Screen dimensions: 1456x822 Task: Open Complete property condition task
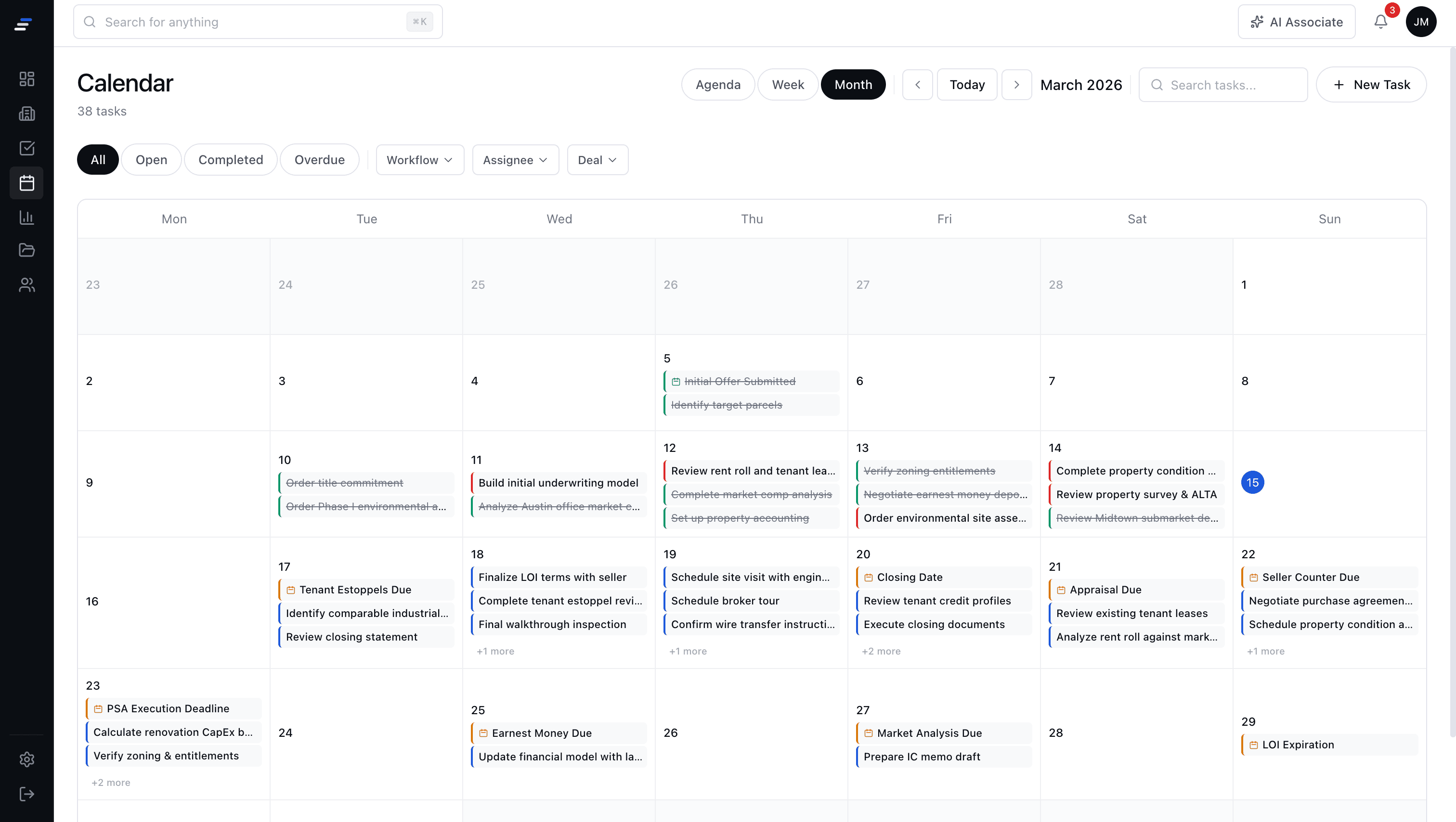point(1137,471)
